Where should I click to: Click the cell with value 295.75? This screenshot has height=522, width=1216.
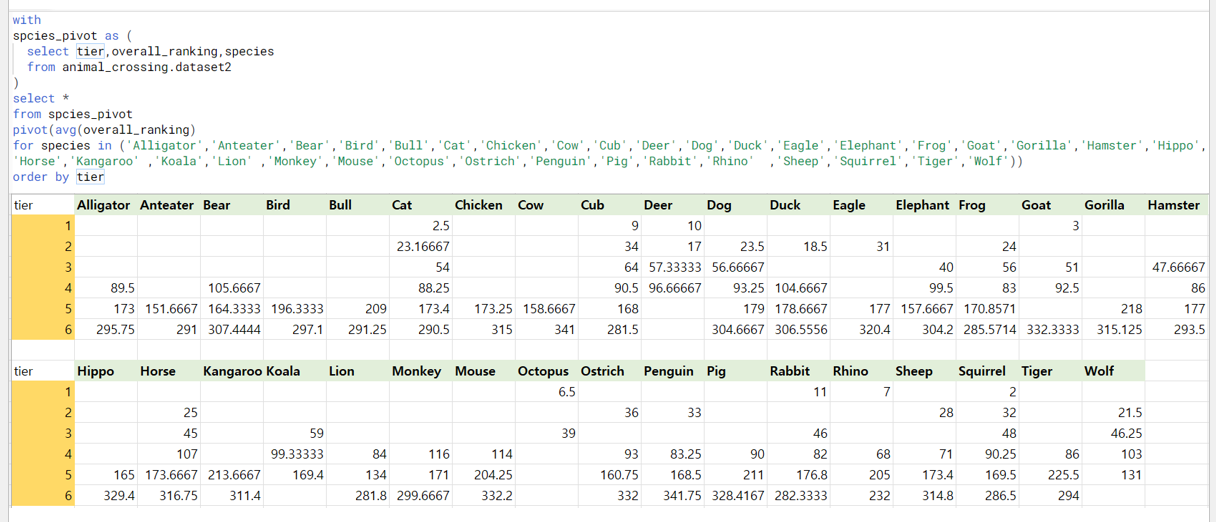tap(116, 329)
